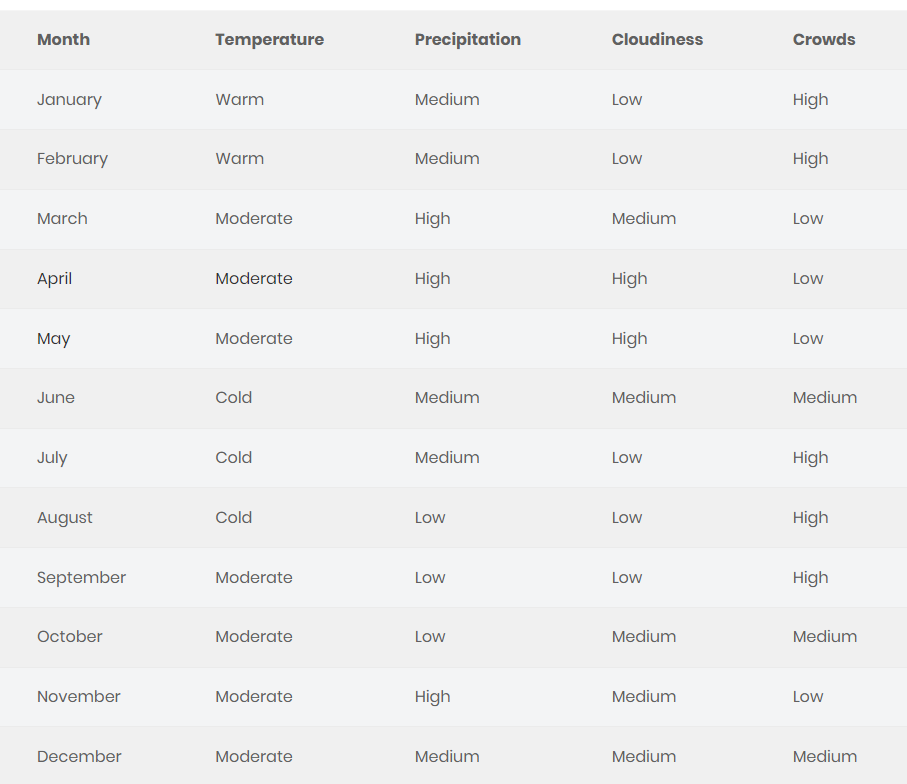Click the Precipitation column header
Viewport: 907px width, 784px height.
467,40
